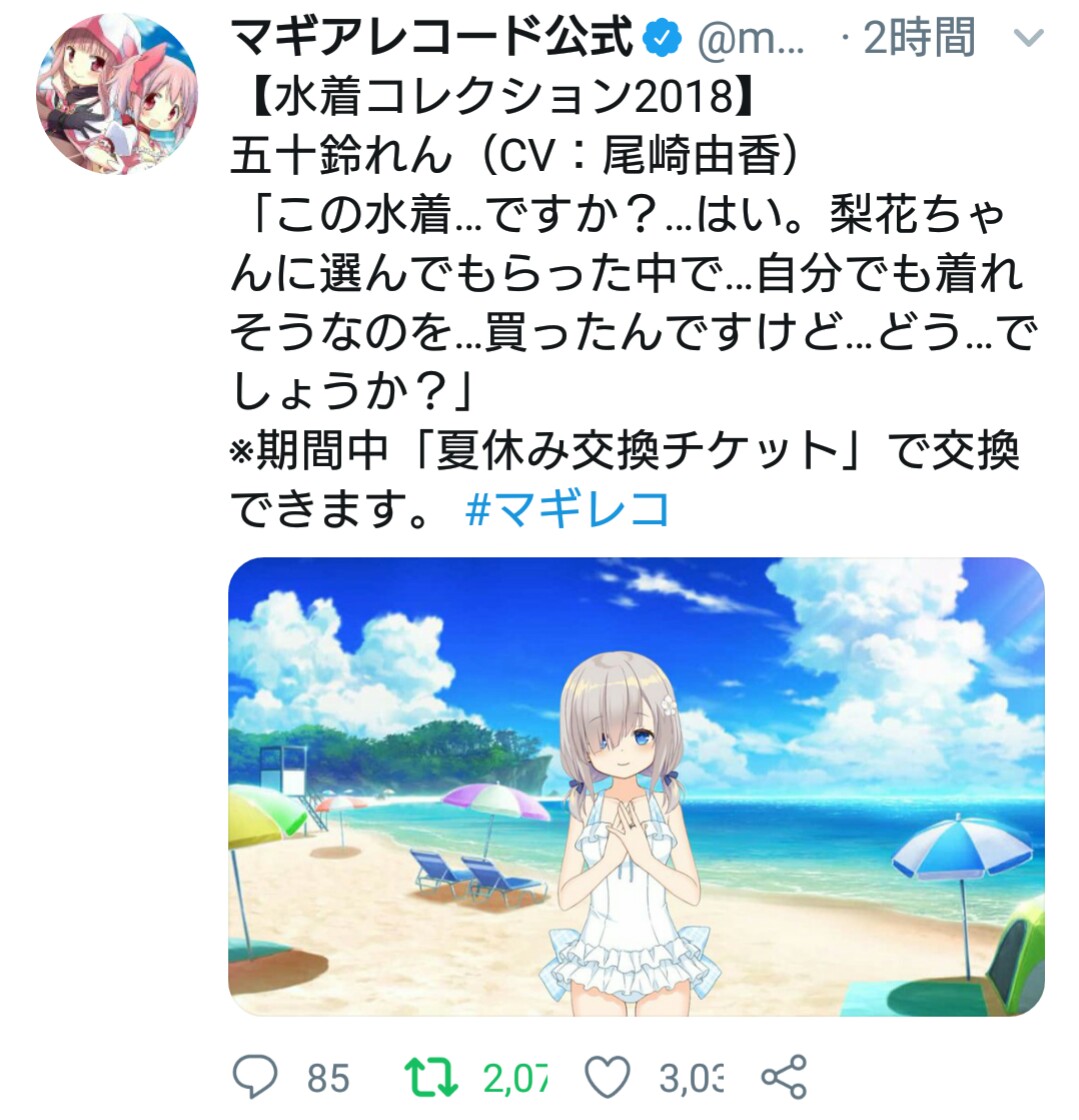Image resolution: width=1079 pixels, height=1120 pixels.
Task: Click the truncated @m... handle
Action: click(751, 39)
